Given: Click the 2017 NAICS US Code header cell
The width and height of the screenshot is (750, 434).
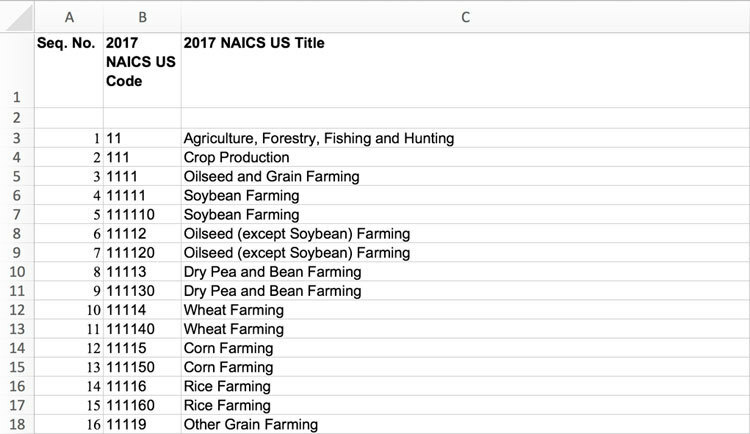Looking at the screenshot, I should (x=141, y=63).
